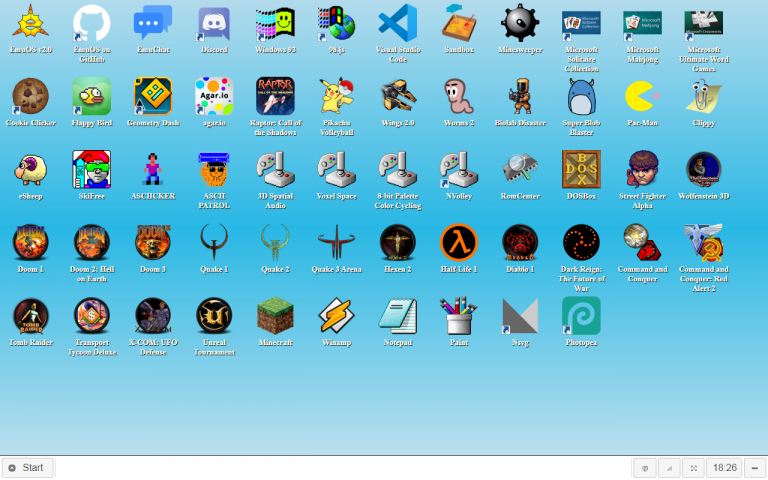Open Worms 2

(x=459, y=96)
